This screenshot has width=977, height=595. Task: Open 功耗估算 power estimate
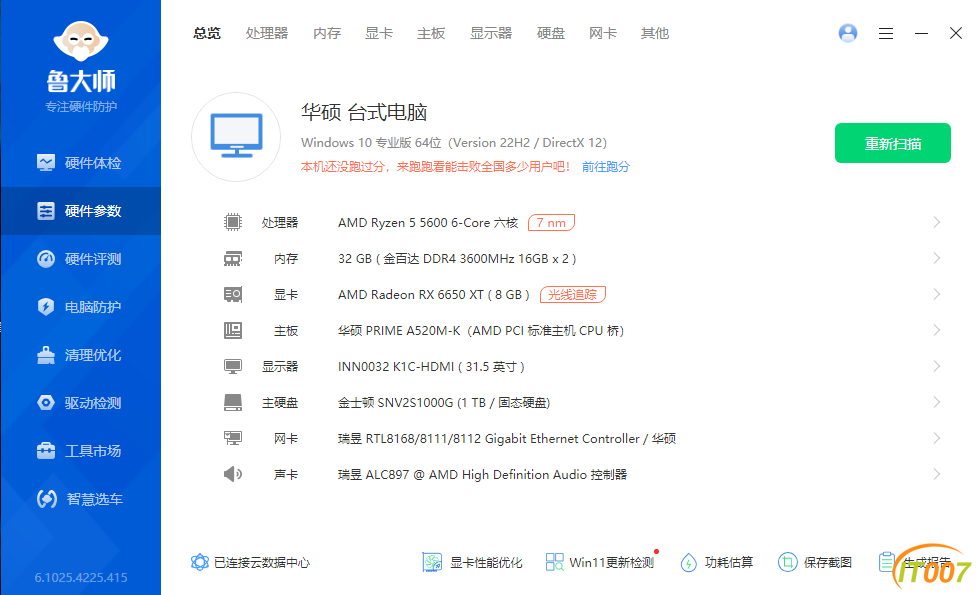pos(717,563)
